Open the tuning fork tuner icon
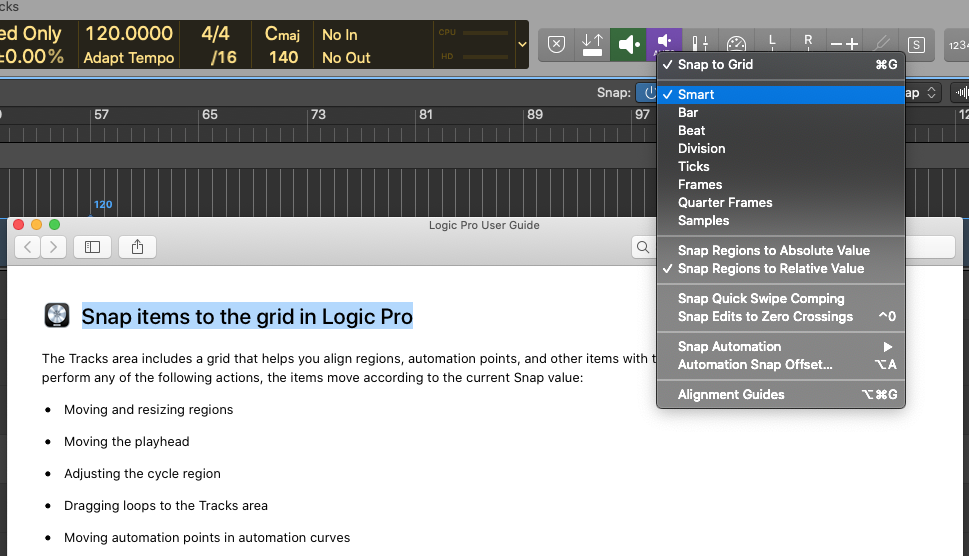 click(x=881, y=44)
